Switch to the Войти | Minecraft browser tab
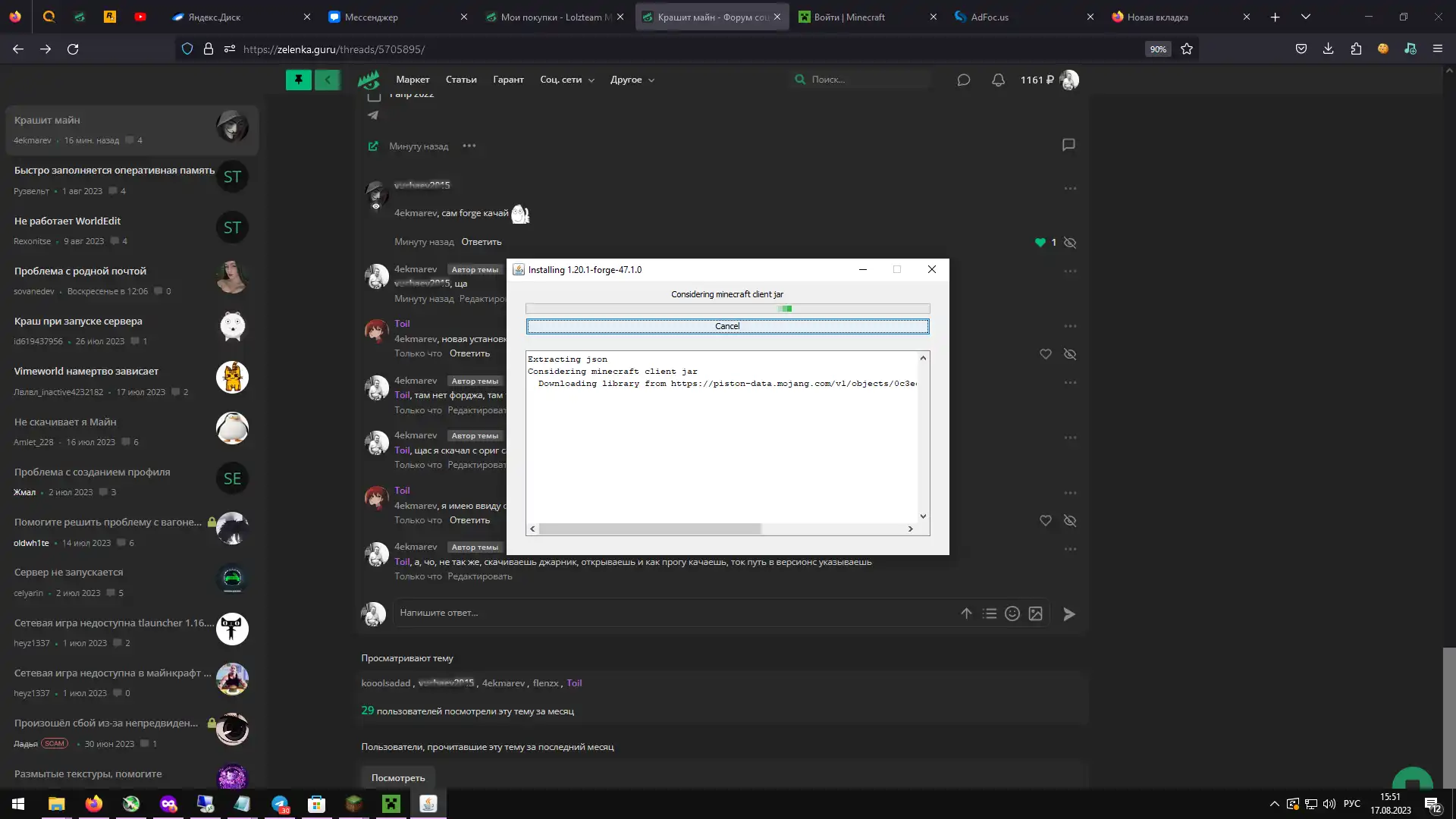Image resolution: width=1456 pixels, height=819 pixels. click(849, 17)
